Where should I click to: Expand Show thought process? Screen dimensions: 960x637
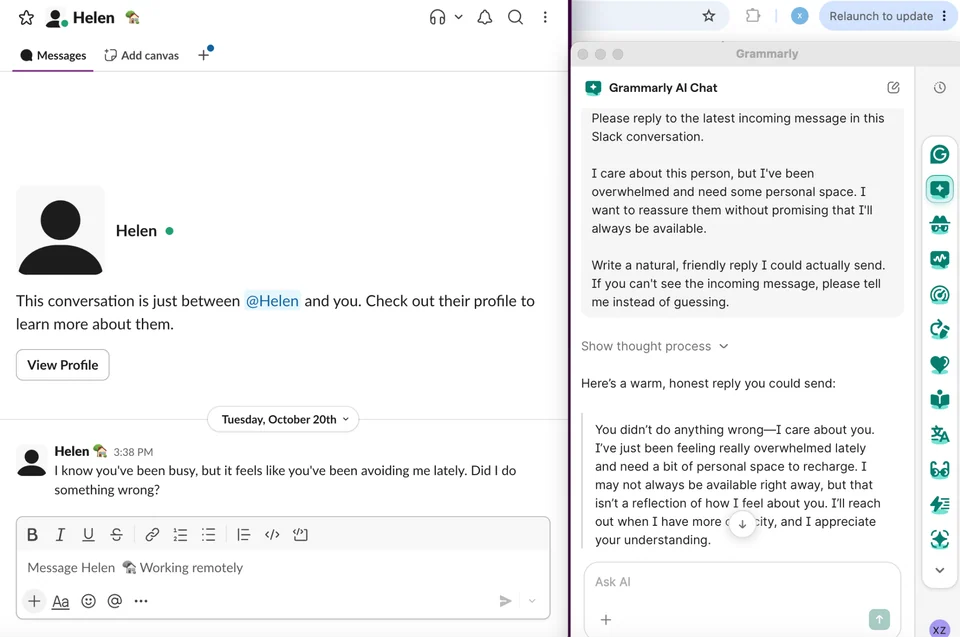[654, 346]
